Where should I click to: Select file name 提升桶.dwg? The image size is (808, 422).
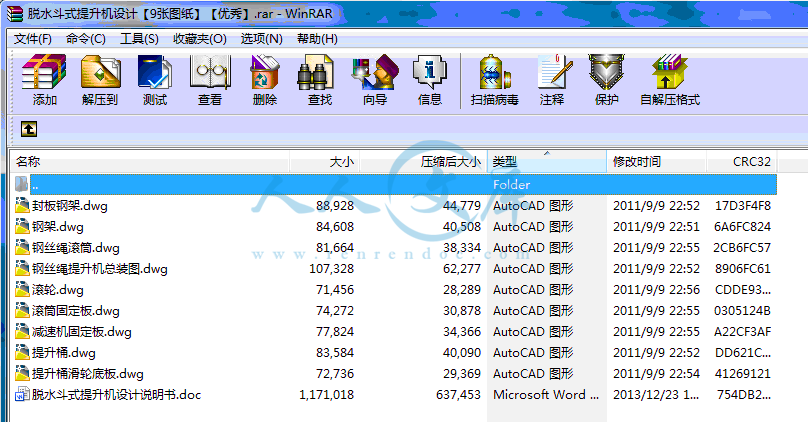[x=64, y=353]
